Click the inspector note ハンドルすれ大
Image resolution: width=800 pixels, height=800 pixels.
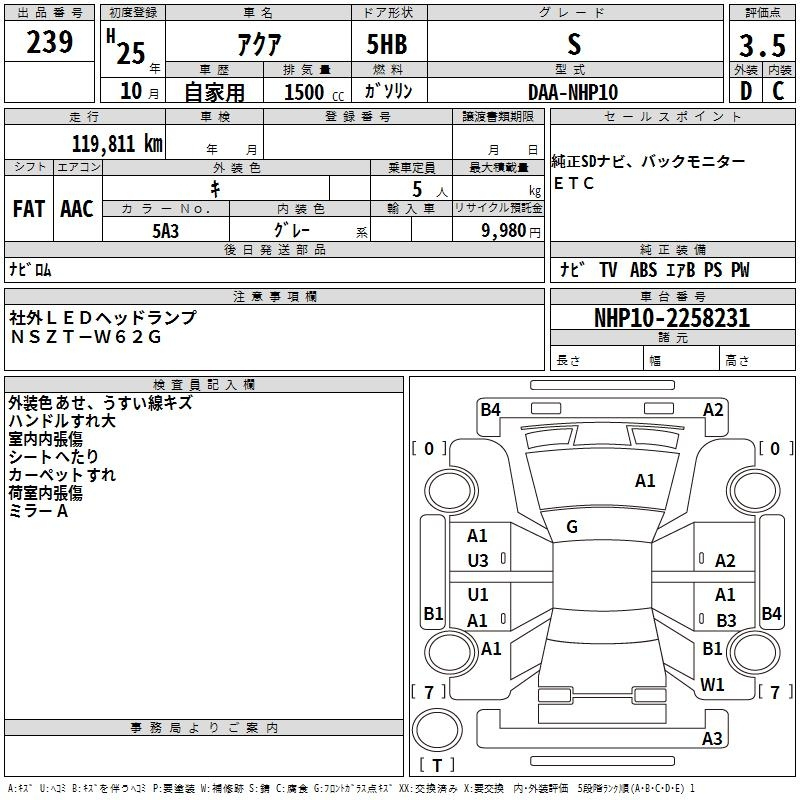pos(62,421)
